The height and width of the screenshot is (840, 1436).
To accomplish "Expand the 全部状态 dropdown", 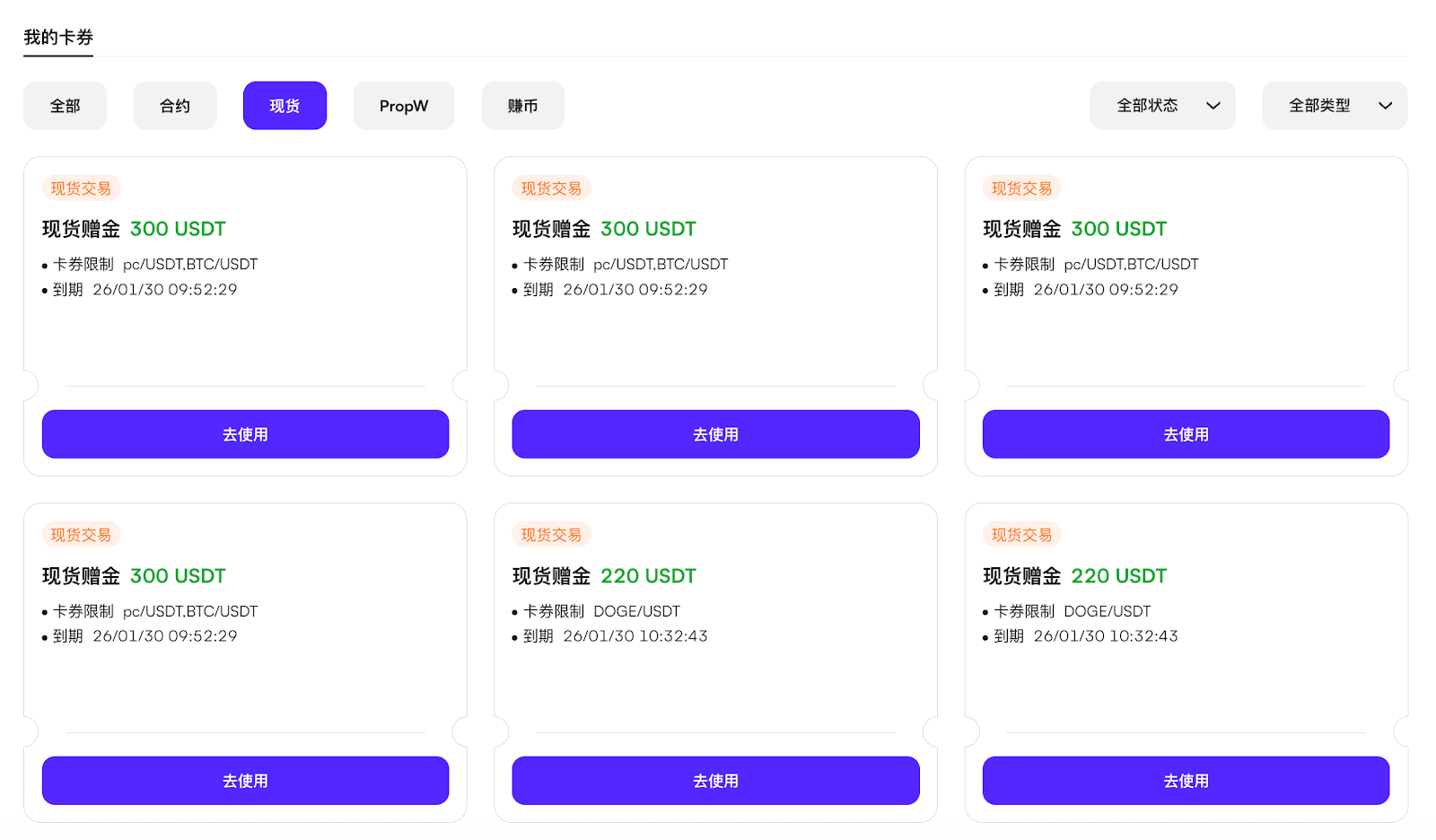I will [1162, 106].
